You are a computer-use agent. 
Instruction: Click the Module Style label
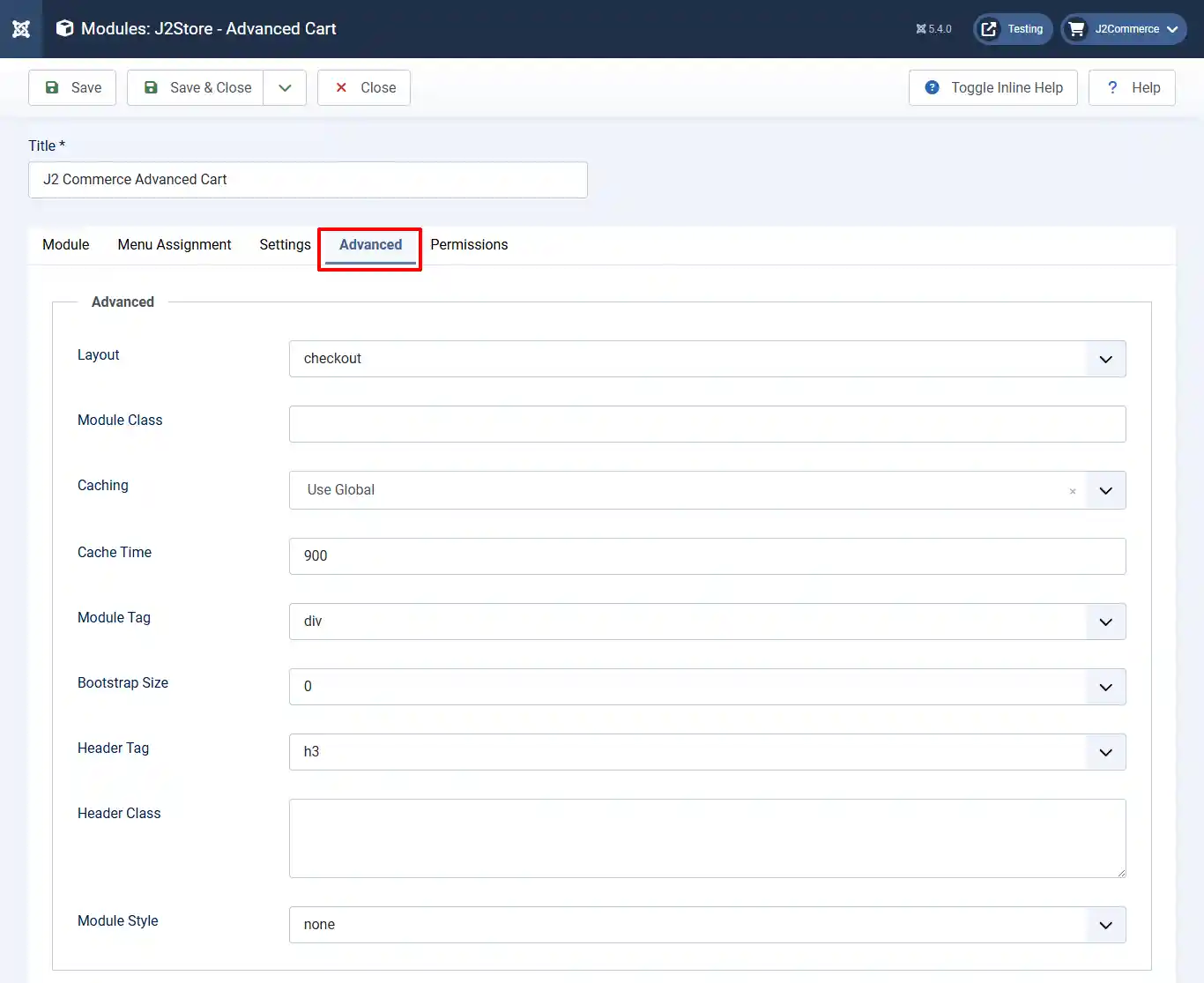pyautogui.click(x=117, y=920)
